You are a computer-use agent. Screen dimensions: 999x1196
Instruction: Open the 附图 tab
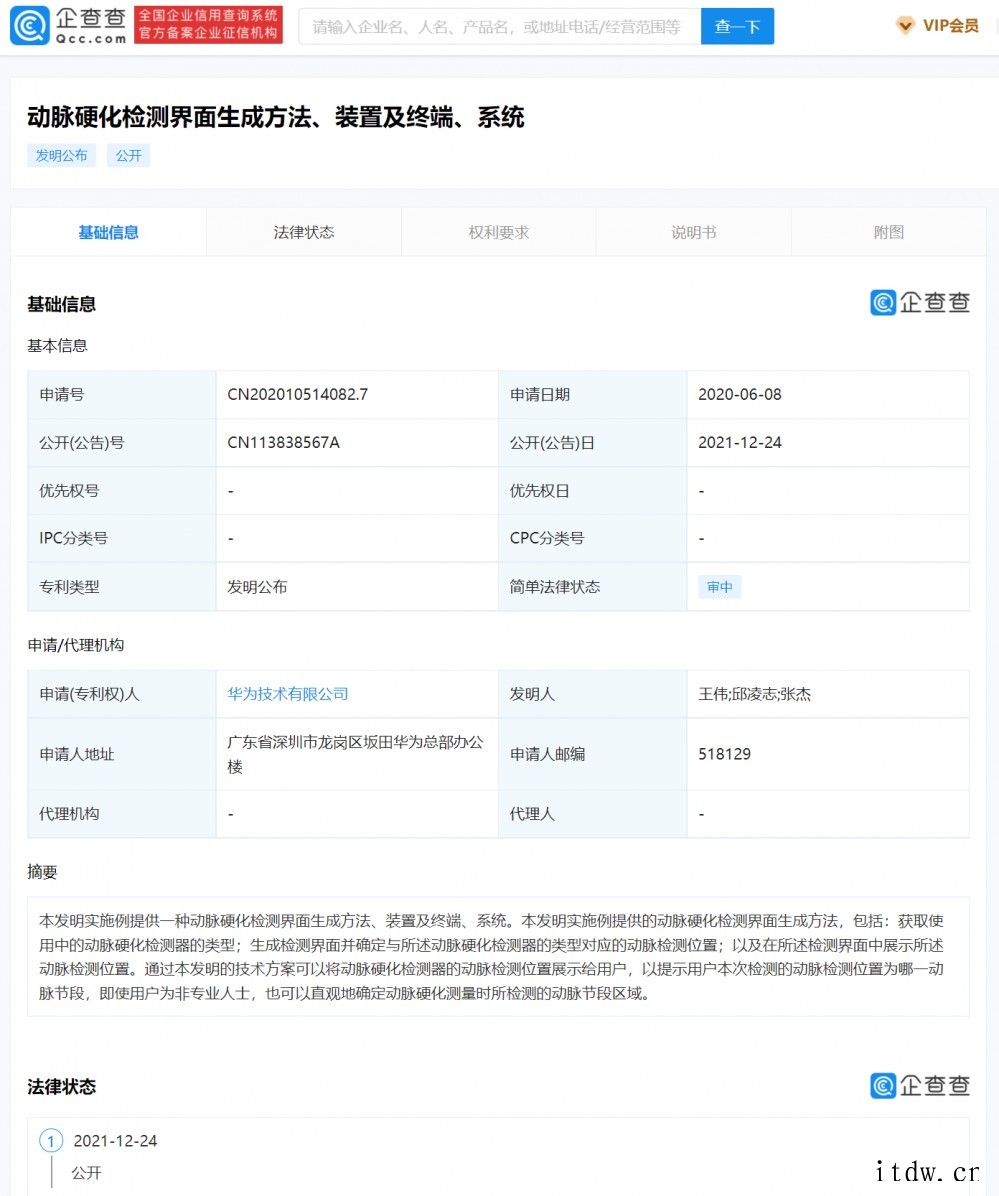tap(888, 233)
